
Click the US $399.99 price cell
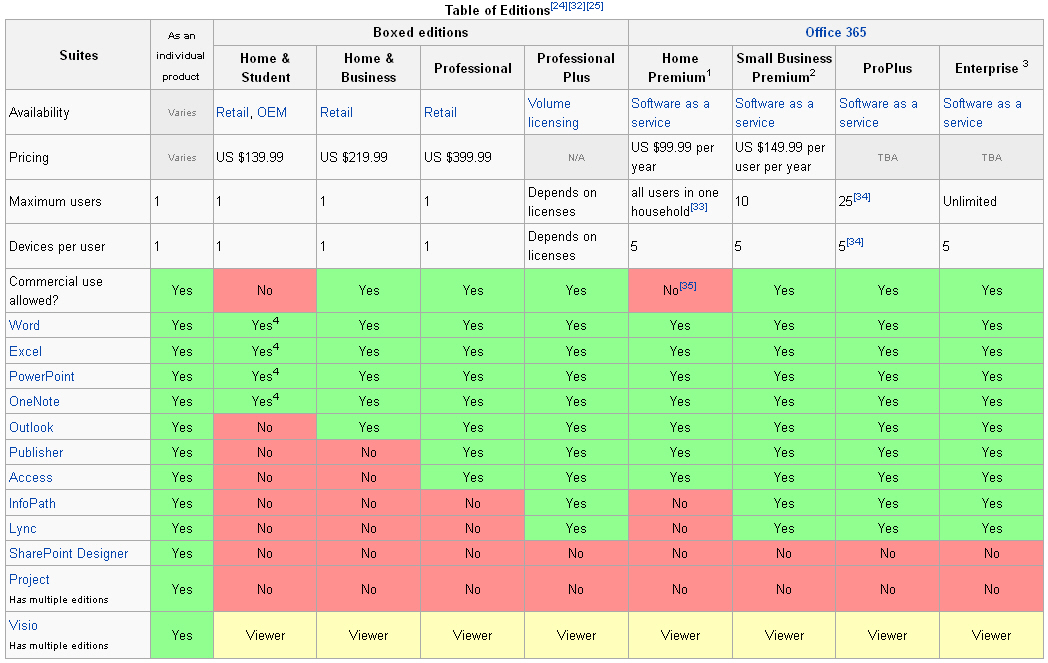click(x=473, y=157)
